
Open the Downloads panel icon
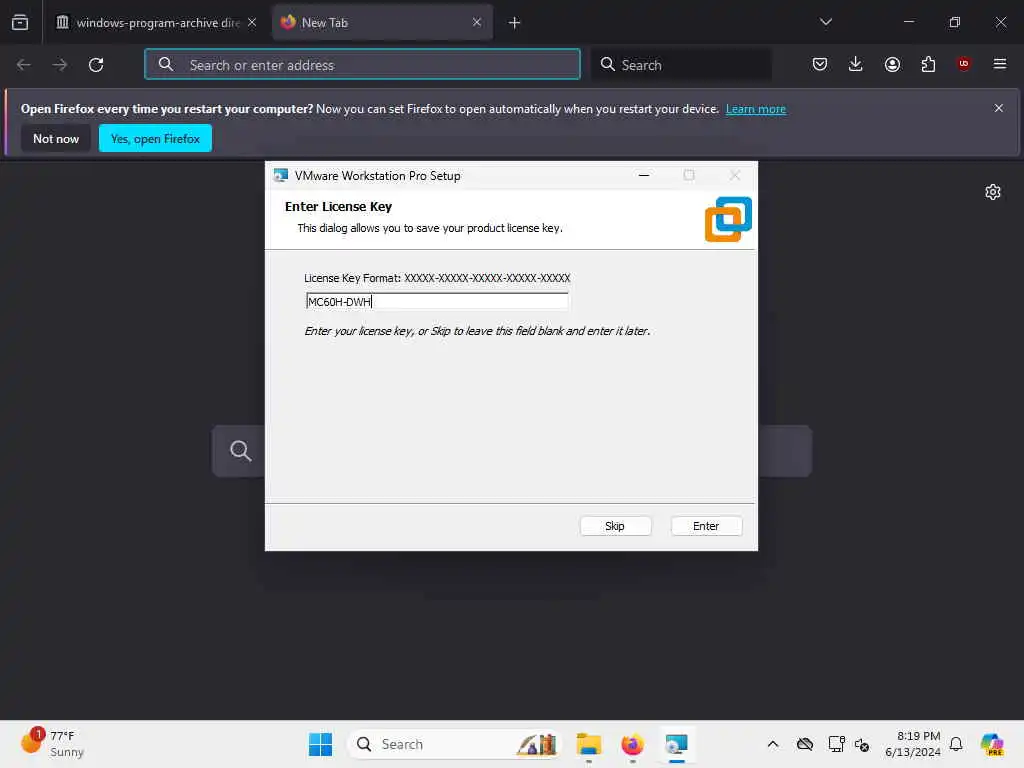(x=856, y=64)
